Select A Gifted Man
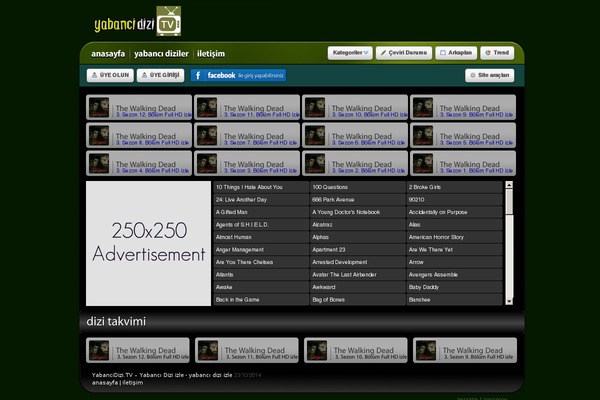Screen dimensions: 600x400 coord(261,212)
